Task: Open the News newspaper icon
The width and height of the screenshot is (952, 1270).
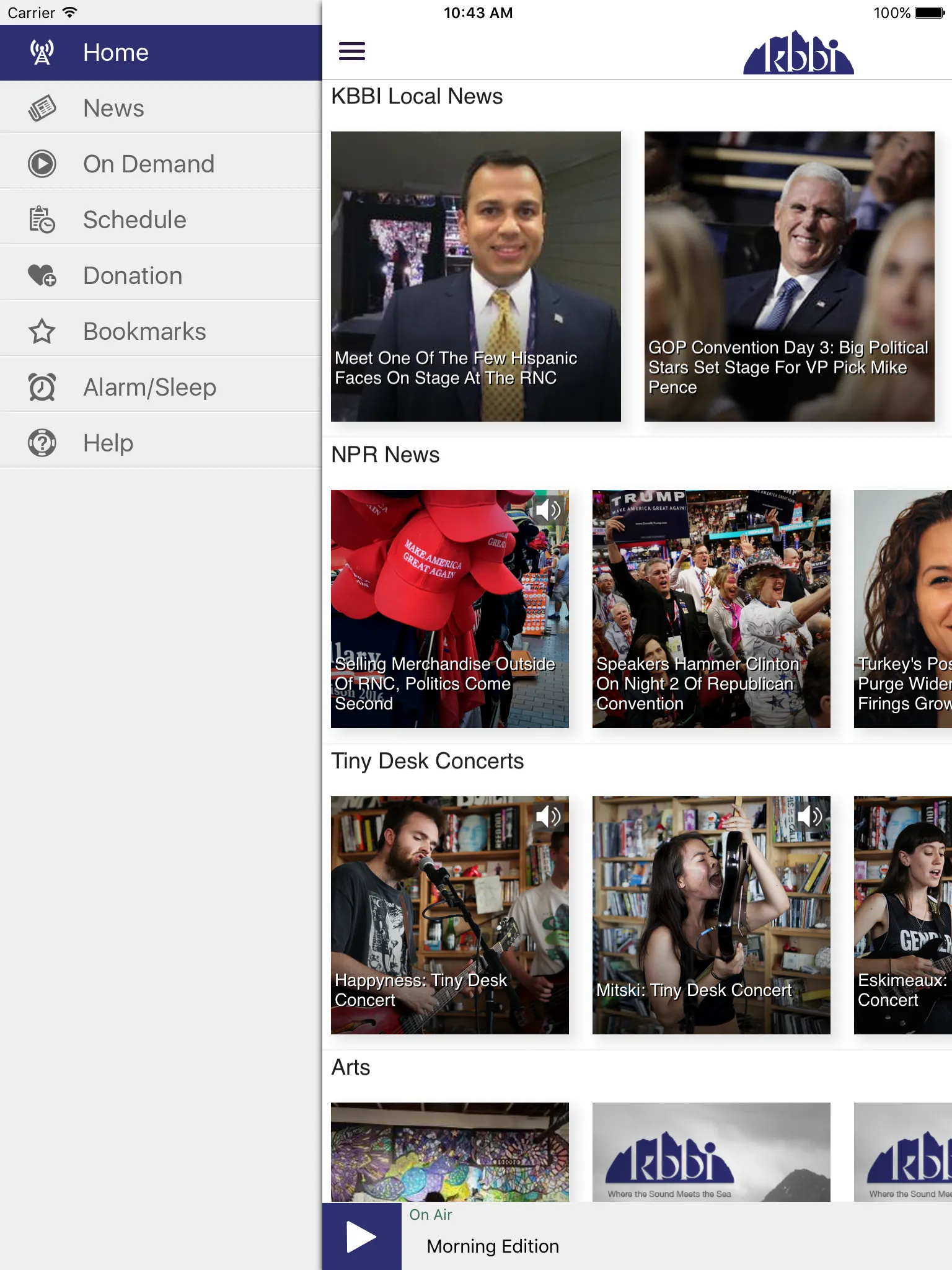Action: 42,109
